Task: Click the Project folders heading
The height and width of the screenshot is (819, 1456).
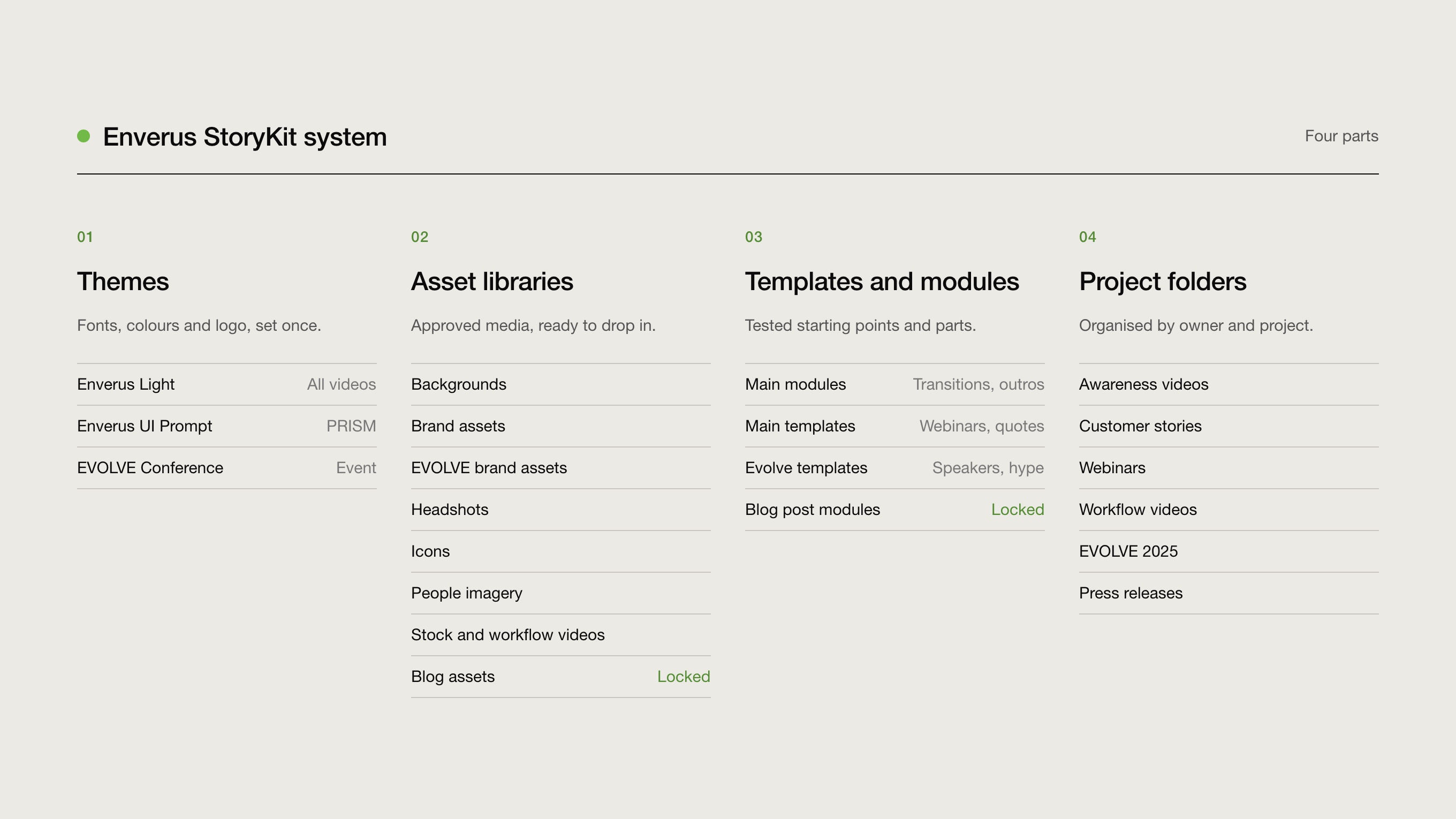Action: point(1163,282)
